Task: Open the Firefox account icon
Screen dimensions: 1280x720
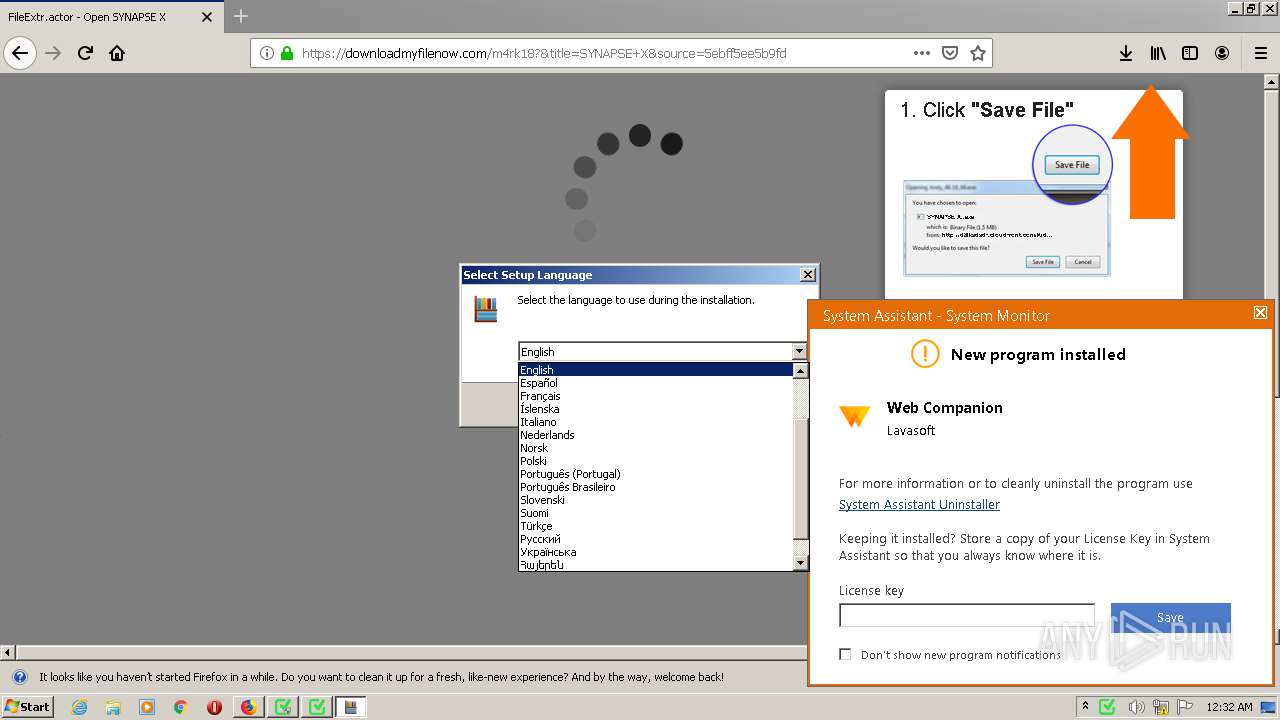Action: (x=1222, y=53)
